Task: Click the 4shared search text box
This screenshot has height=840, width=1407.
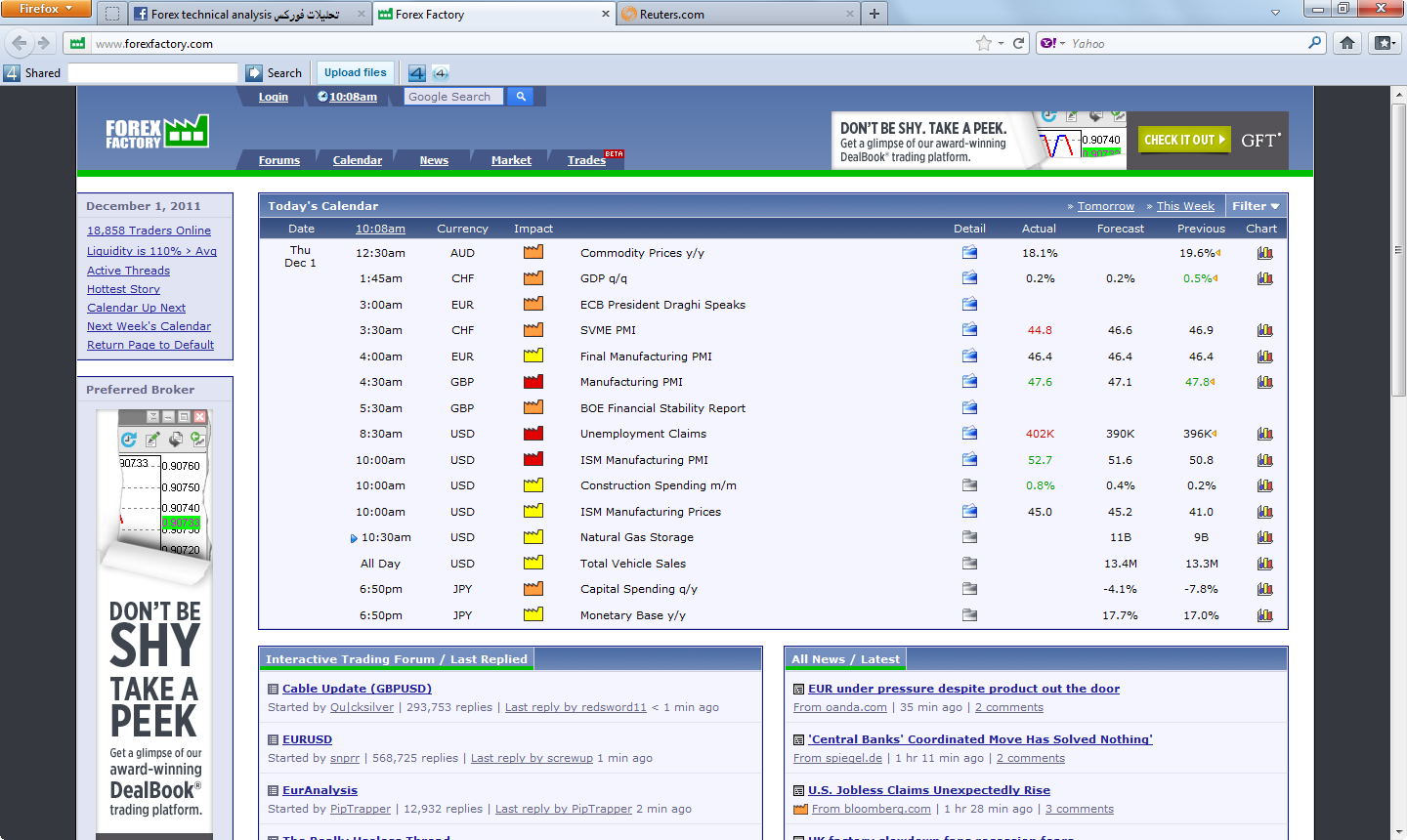Action: point(152,72)
